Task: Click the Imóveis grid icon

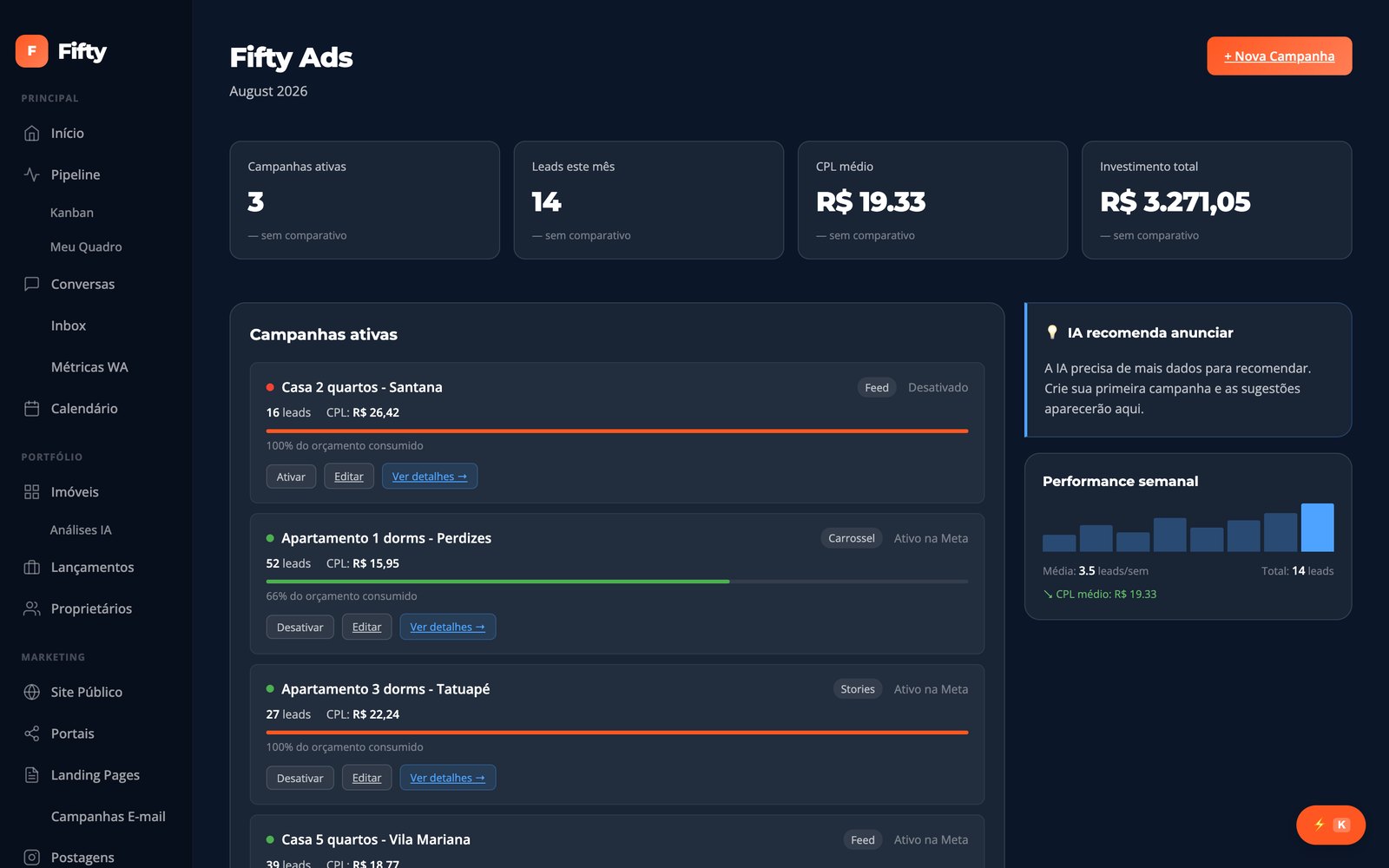Action: pyautogui.click(x=32, y=491)
